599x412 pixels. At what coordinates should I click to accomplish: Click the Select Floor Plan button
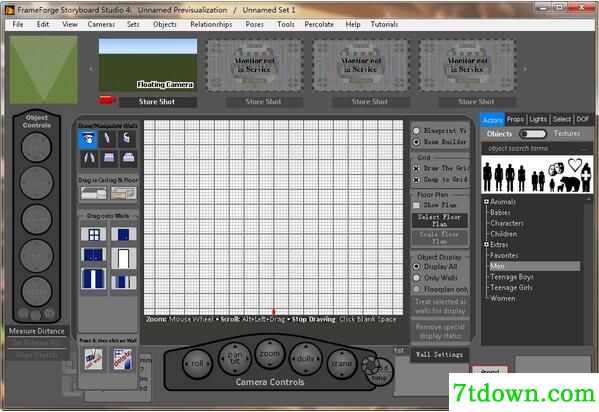tap(439, 221)
